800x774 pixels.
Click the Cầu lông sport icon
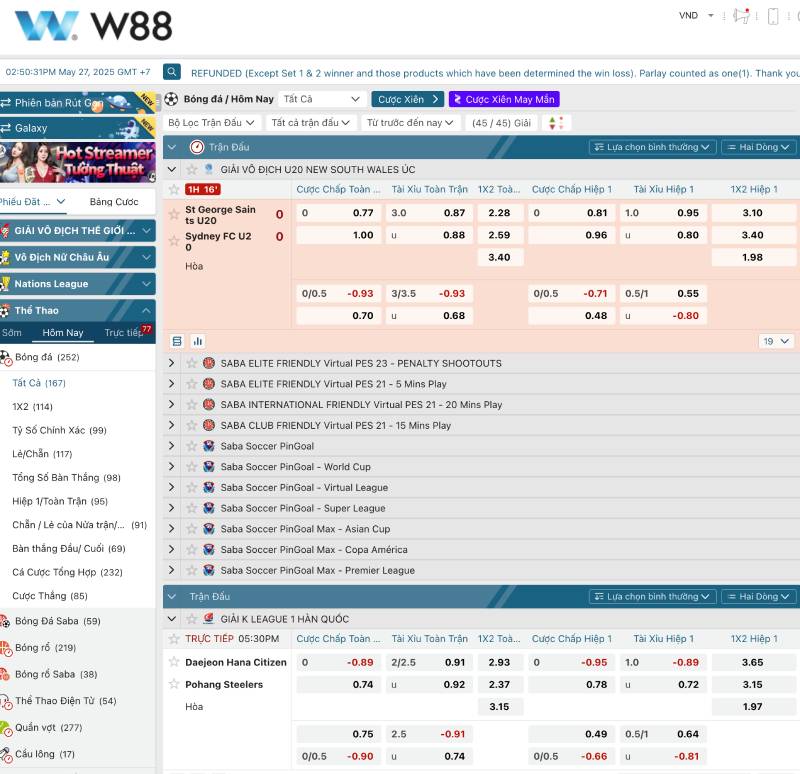(x=5, y=754)
